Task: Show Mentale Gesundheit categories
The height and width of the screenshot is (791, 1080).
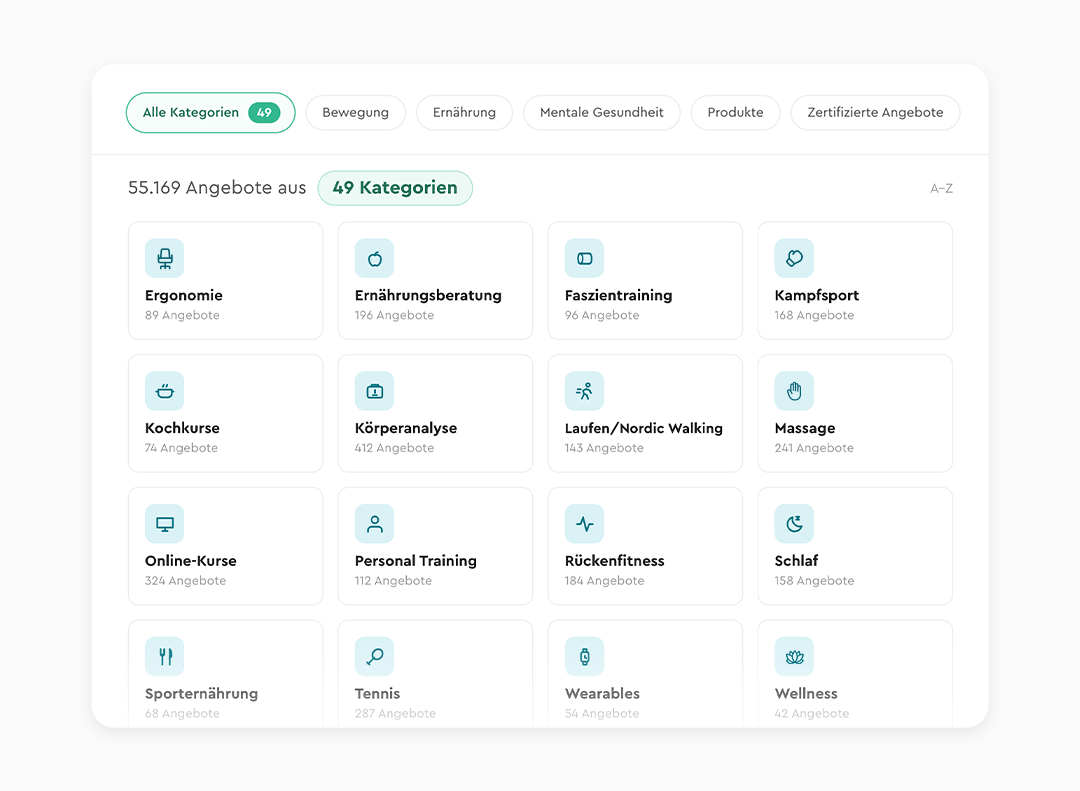Action: coord(602,112)
